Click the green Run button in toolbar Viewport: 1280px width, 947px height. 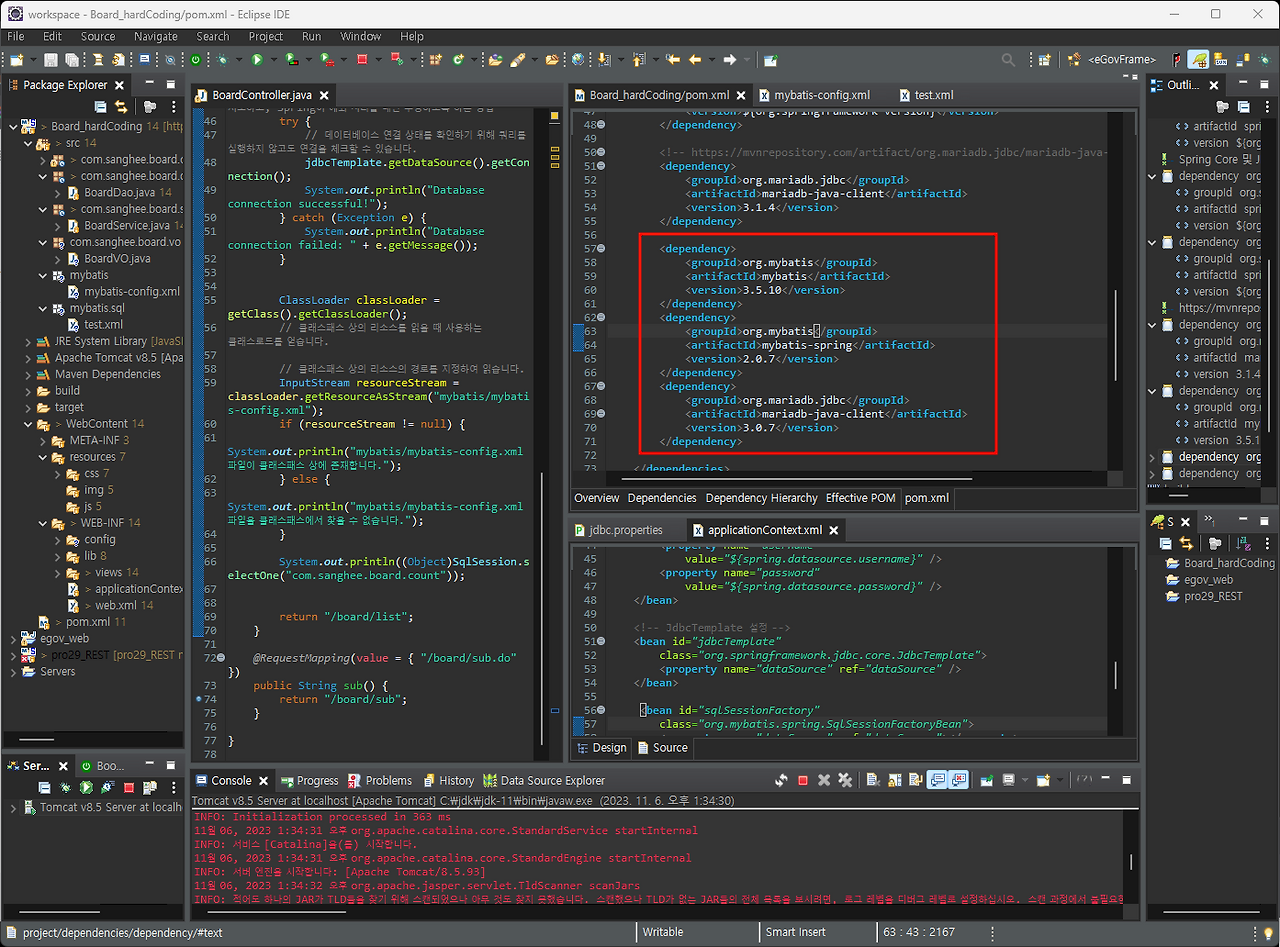coord(257,60)
